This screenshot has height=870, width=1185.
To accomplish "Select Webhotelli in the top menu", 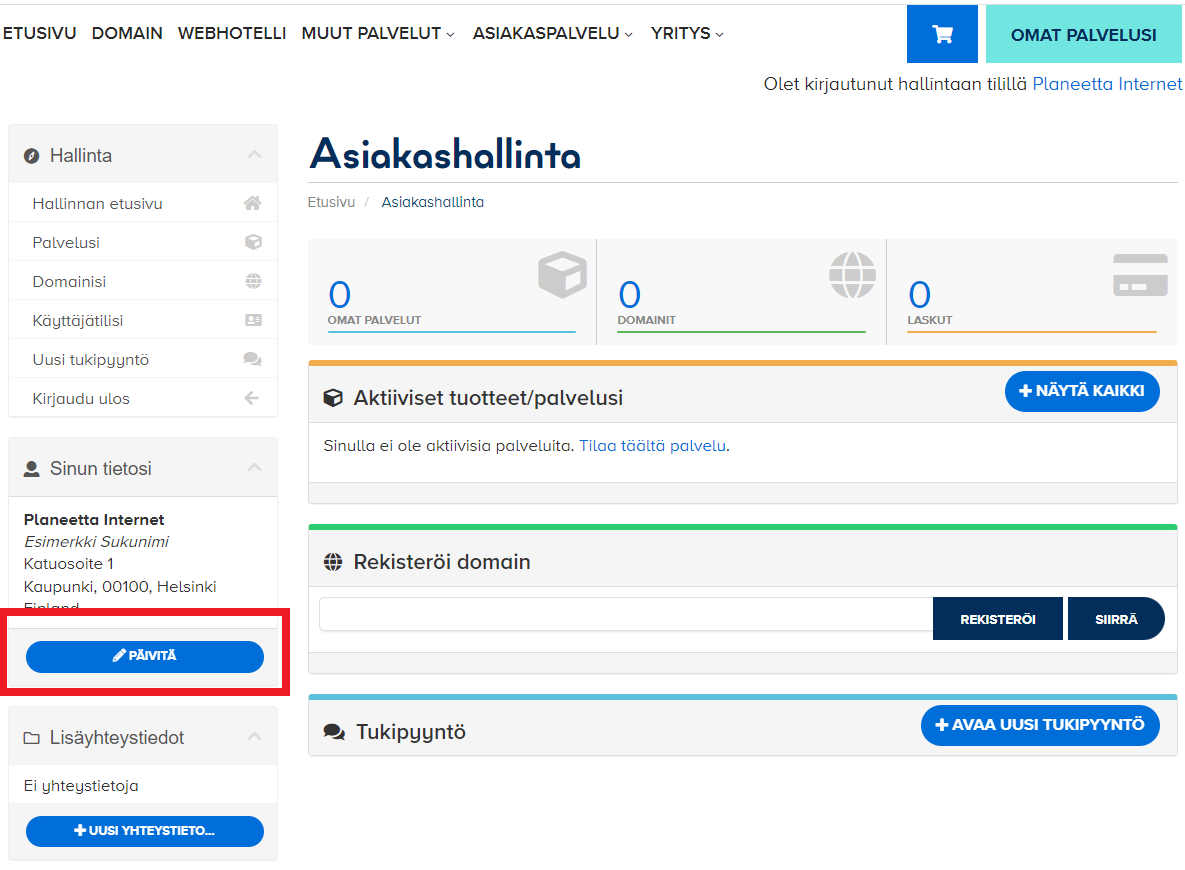I will 231,33.
